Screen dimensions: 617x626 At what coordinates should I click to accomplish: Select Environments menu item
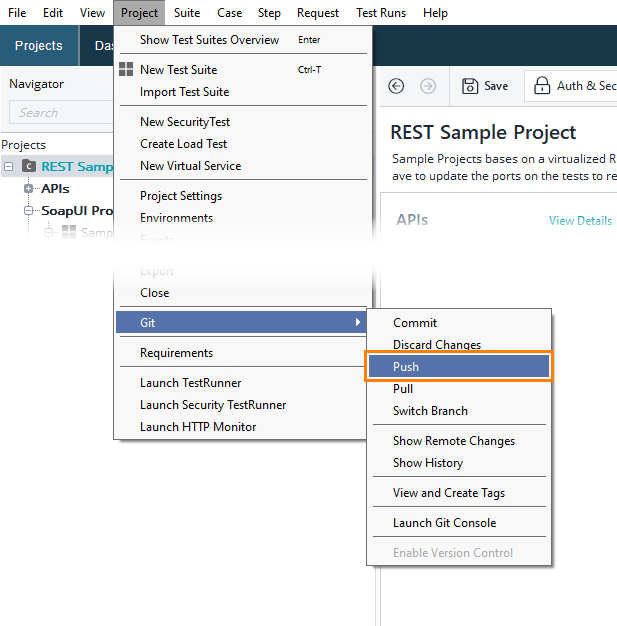click(x=242, y=218)
